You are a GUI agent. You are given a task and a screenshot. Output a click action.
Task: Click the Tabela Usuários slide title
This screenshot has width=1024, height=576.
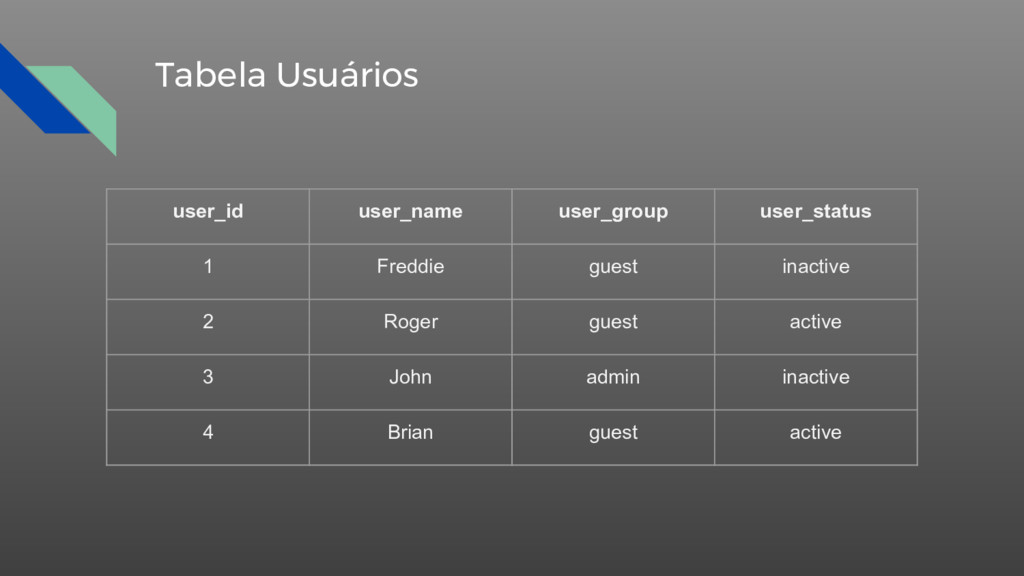coord(286,75)
